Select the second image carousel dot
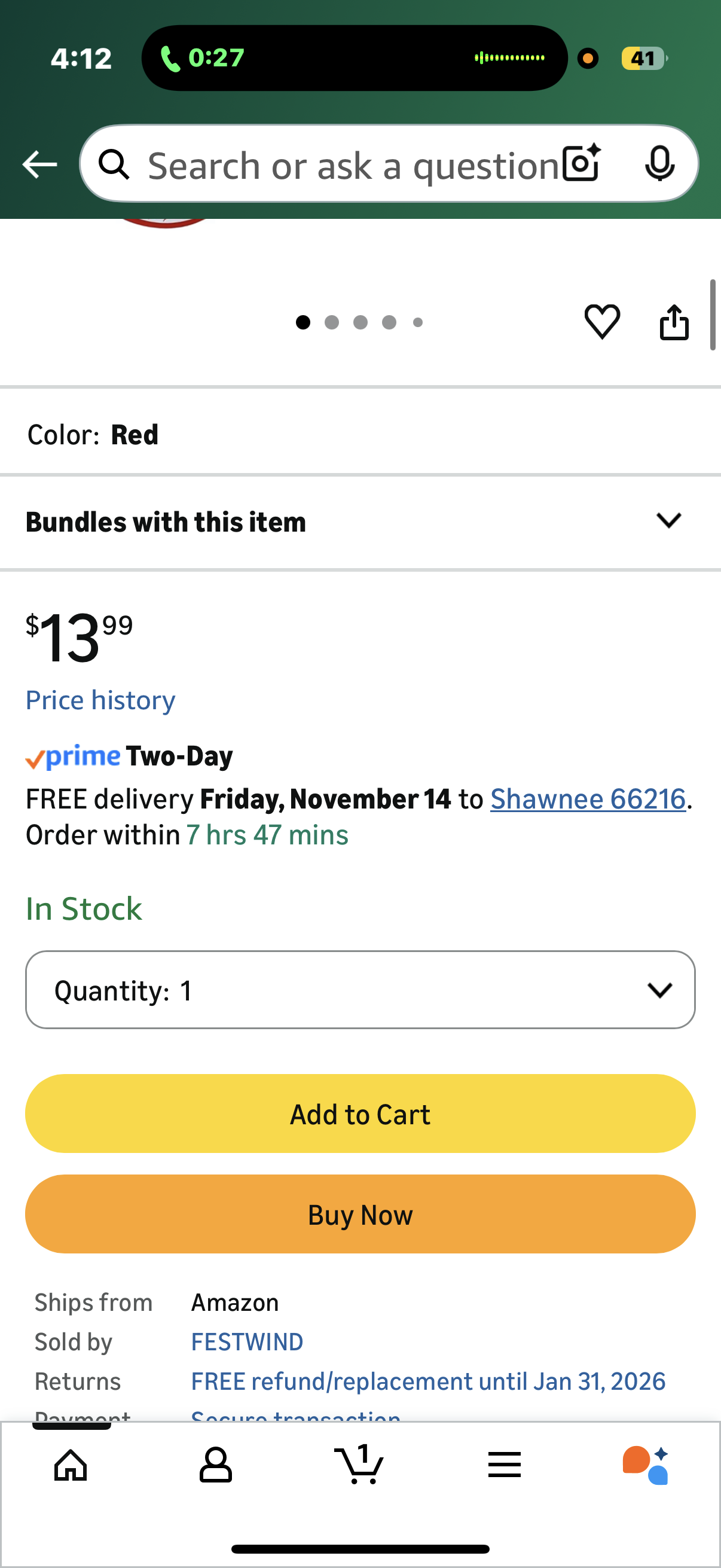721x1568 pixels. point(332,322)
